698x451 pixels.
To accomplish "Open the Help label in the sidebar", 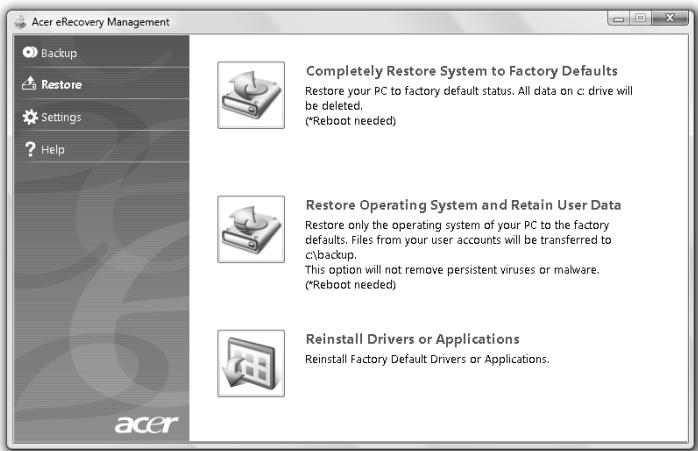I will (52, 150).
